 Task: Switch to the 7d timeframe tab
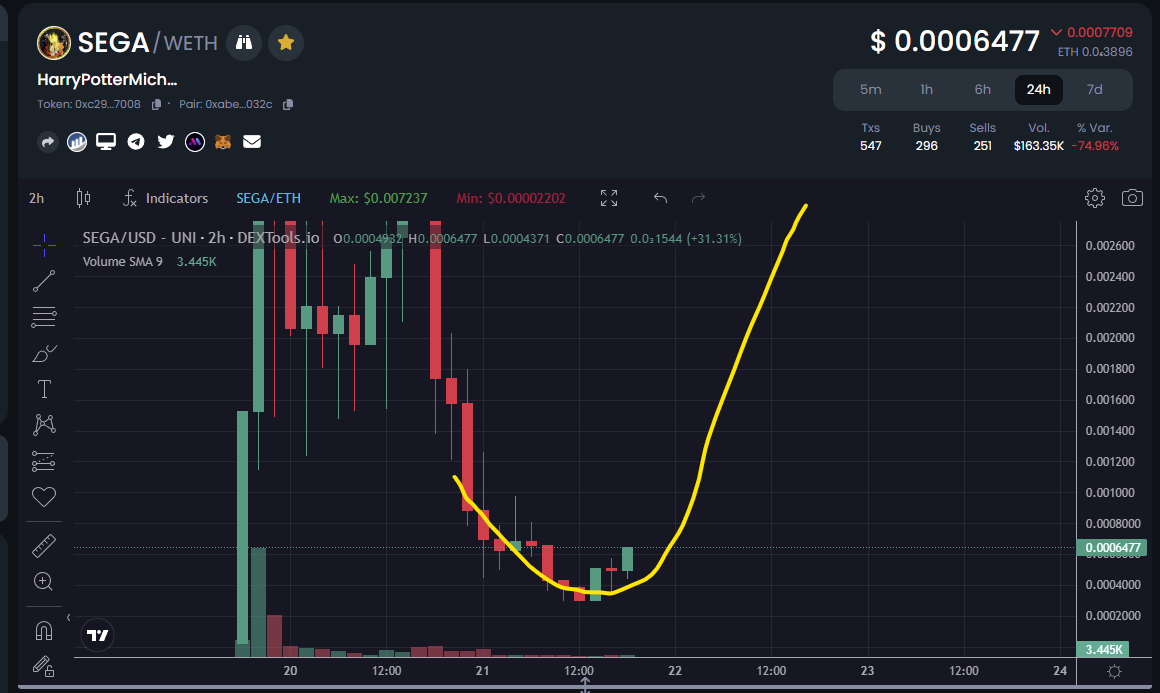1095,89
